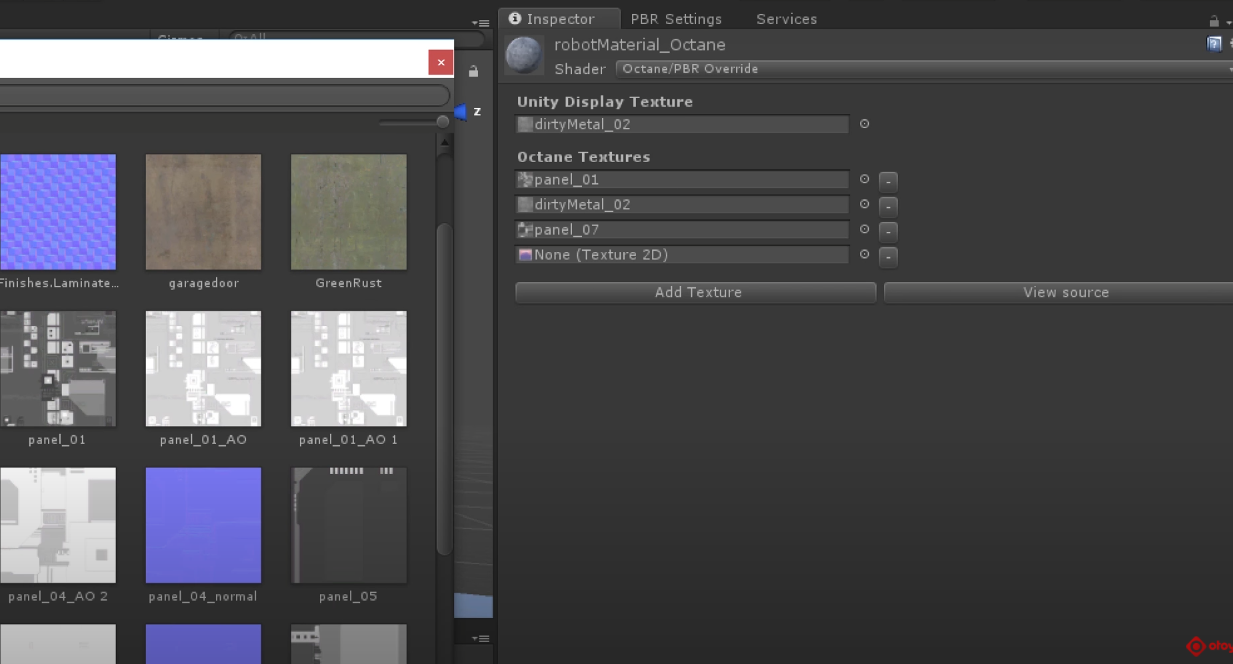Click the GreenRust label text
This screenshot has width=1233, height=664.
pyautogui.click(x=349, y=283)
